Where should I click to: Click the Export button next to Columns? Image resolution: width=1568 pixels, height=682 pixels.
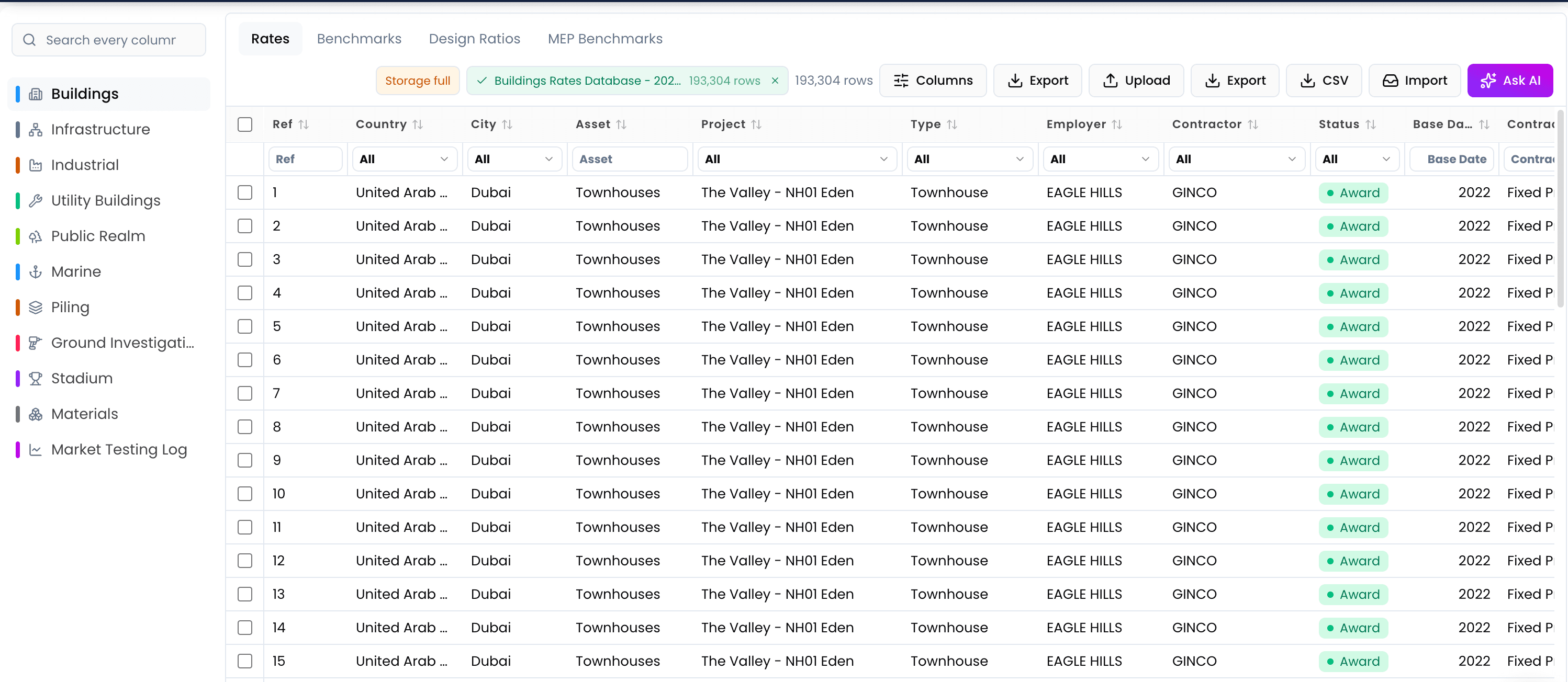pyautogui.click(x=1037, y=81)
